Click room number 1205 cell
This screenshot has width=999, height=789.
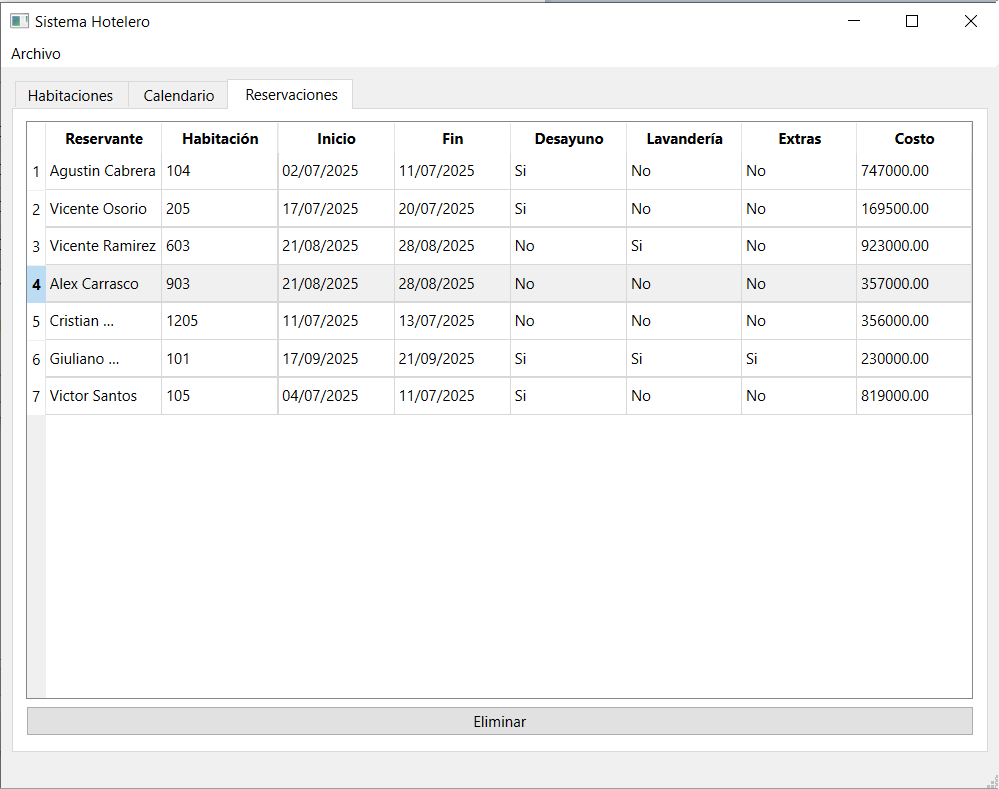220,321
